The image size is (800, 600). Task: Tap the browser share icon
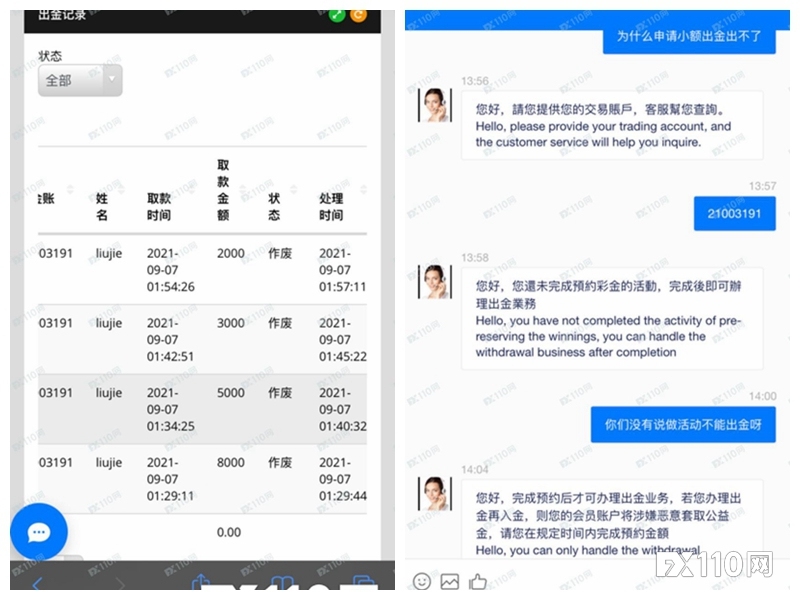tap(200, 582)
